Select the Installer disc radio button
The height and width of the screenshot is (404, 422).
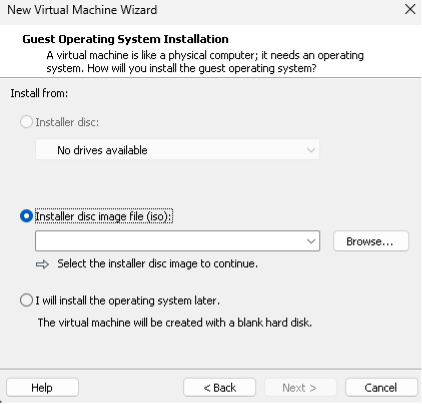coord(26,122)
